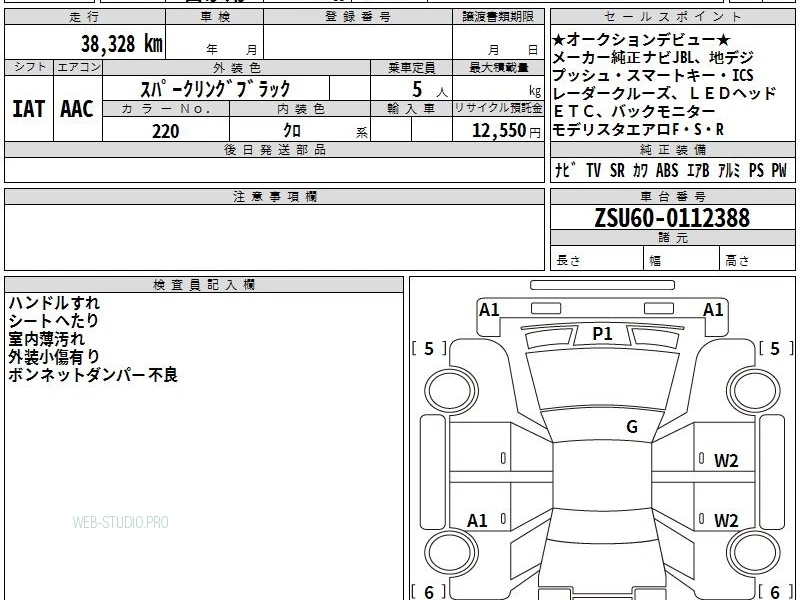Click the 内装色 header
Viewport: 800px width, 600px height.
[x=301, y=109]
